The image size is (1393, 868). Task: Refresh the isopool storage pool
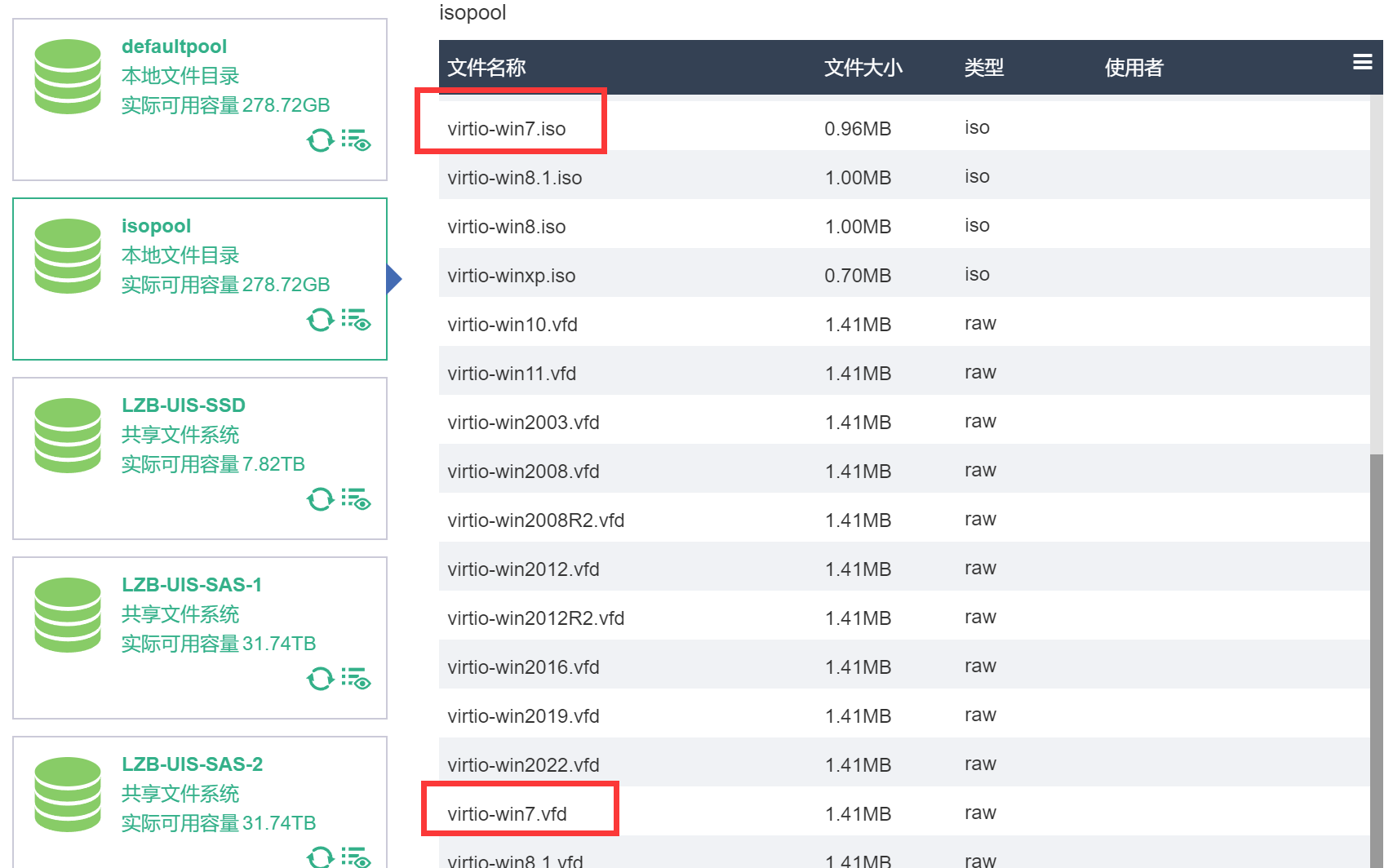(321, 320)
